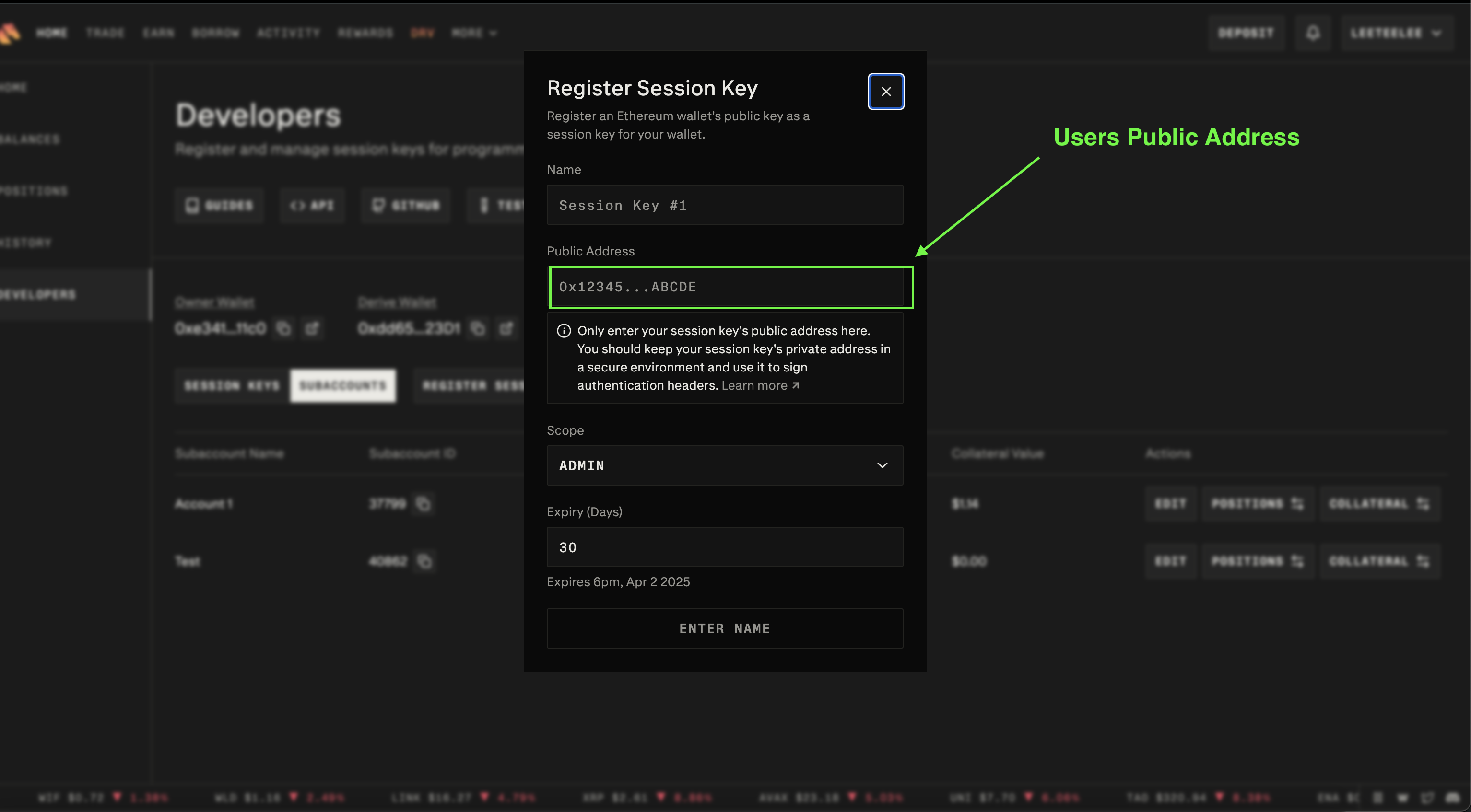Open Owner Wallet in external explorer
Image resolution: width=1471 pixels, height=812 pixels.
pos(312,329)
